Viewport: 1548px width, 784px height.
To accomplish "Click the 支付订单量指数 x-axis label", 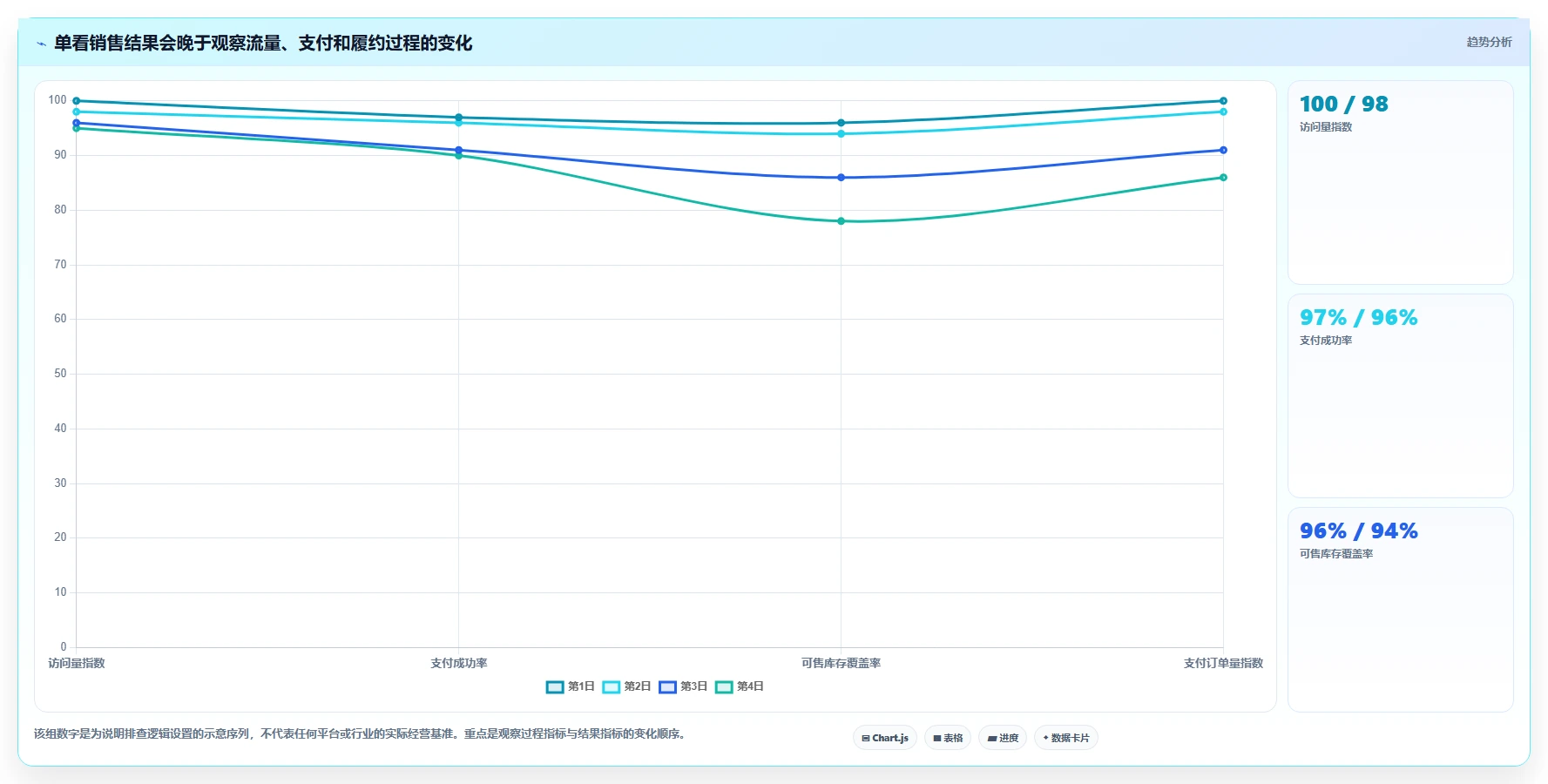I will tap(1223, 663).
